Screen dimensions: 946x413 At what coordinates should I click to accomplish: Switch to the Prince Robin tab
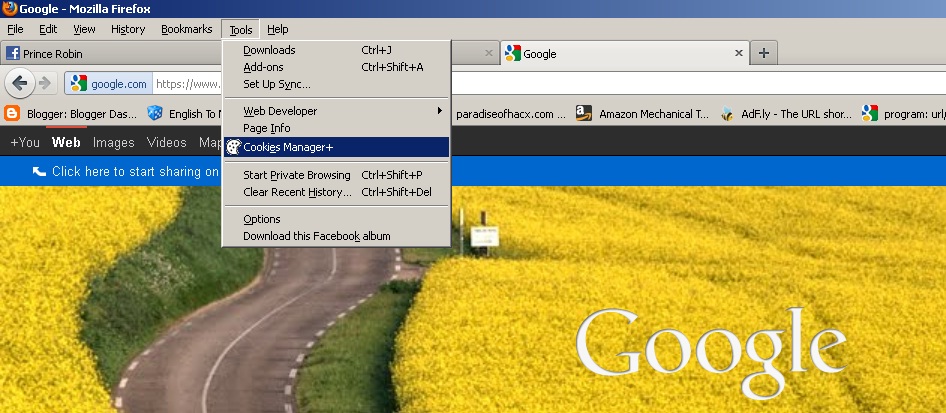[112, 53]
